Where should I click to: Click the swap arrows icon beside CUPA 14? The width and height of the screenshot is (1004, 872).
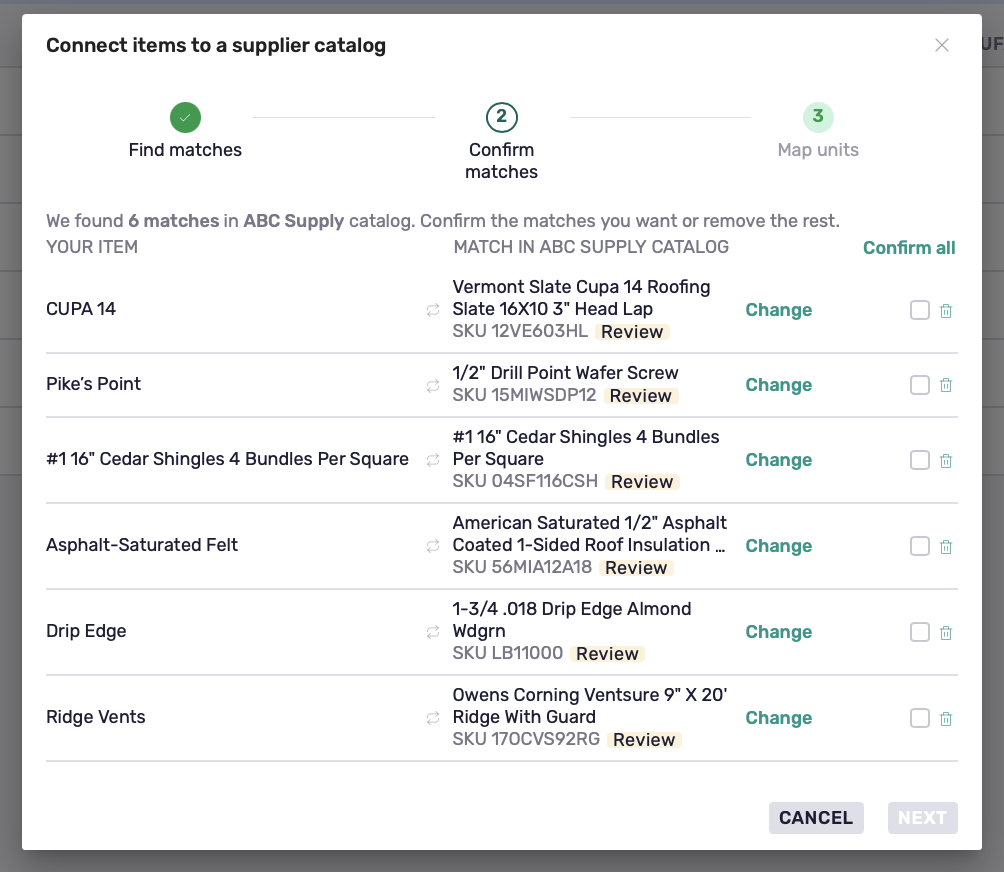tap(433, 310)
